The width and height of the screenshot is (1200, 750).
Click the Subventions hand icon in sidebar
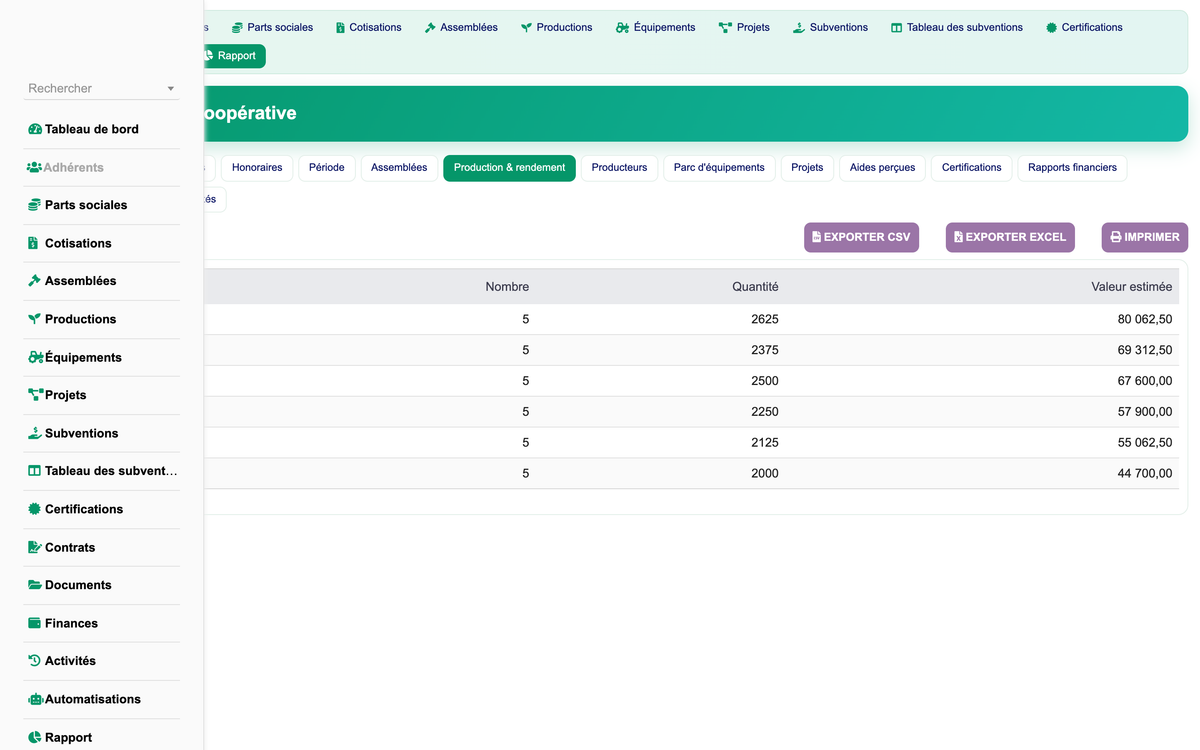coord(35,433)
